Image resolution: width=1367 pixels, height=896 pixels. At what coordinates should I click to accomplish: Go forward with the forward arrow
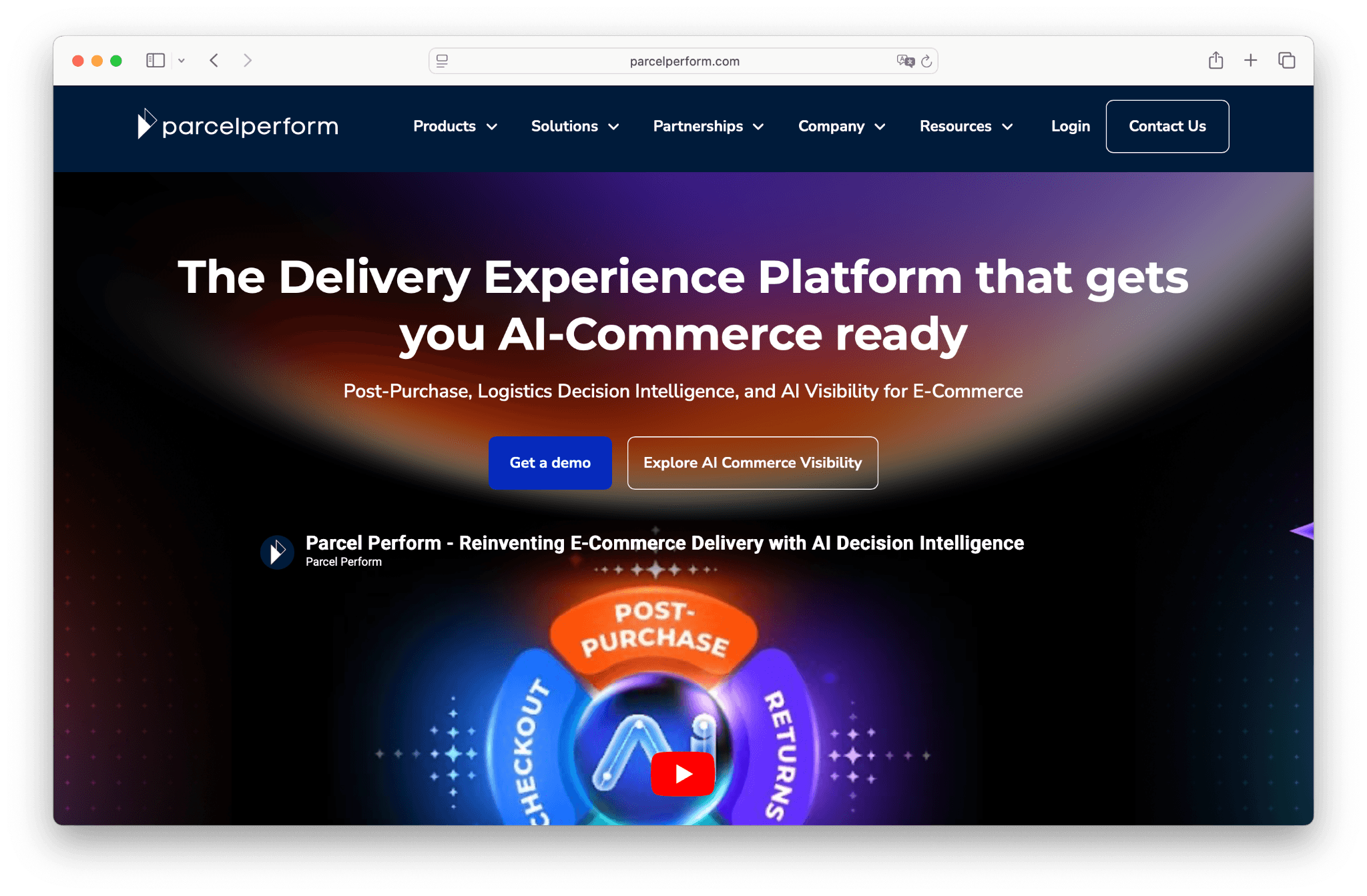click(x=248, y=61)
